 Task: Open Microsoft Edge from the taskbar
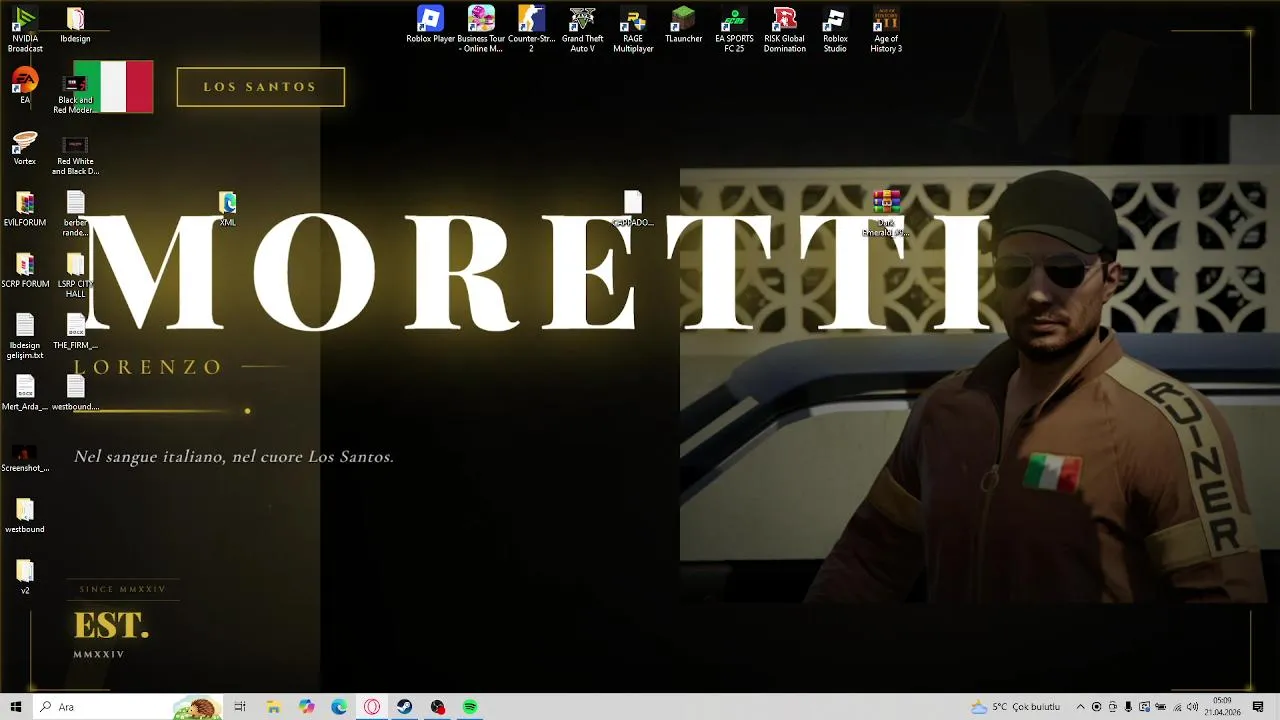[339, 707]
